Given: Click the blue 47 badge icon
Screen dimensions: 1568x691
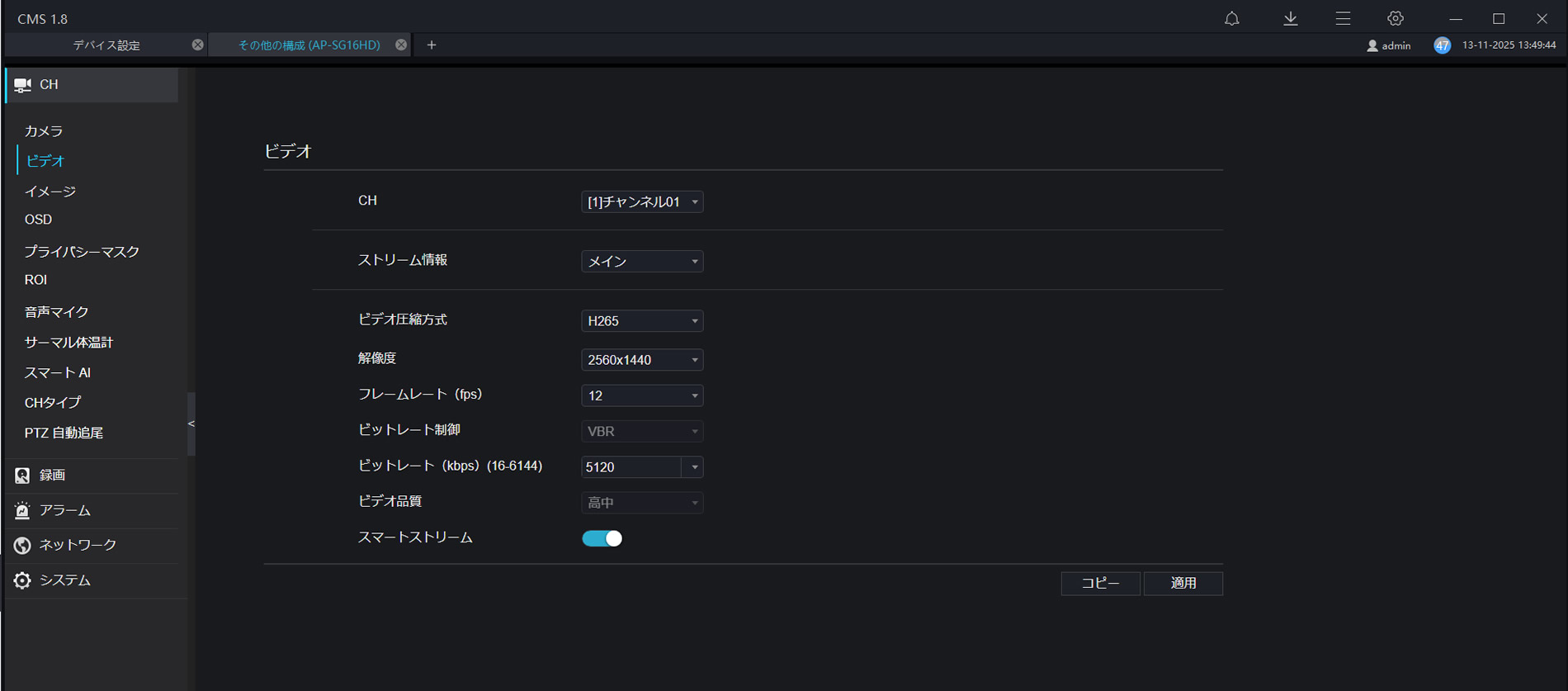Looking at the screenshot, I should point(1442,45).
